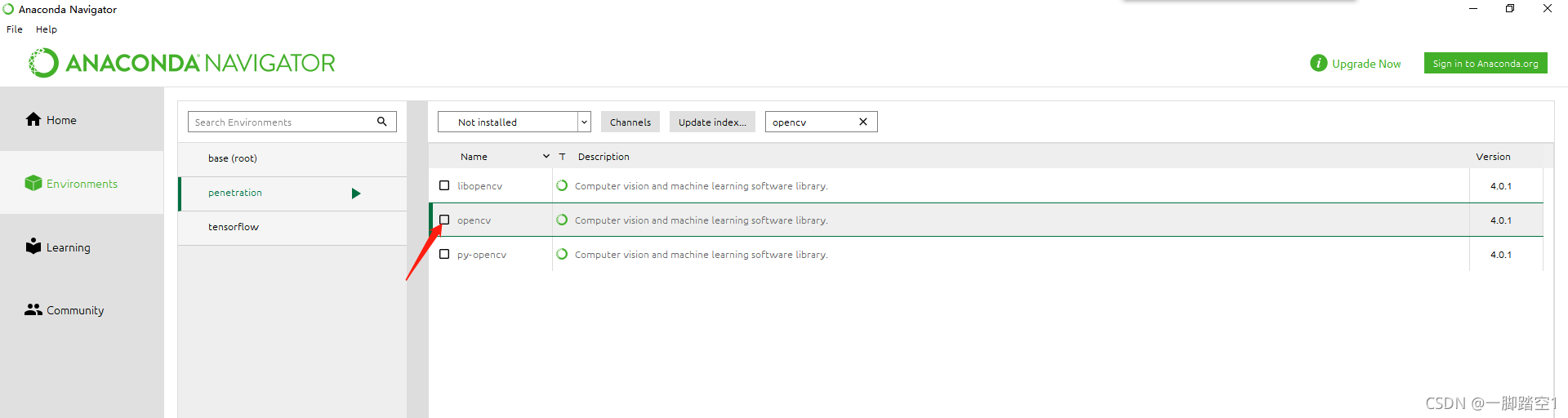This screenshot has width=1568, height=418.
Task: Click the Learning book icon
Action: (33, 246)
